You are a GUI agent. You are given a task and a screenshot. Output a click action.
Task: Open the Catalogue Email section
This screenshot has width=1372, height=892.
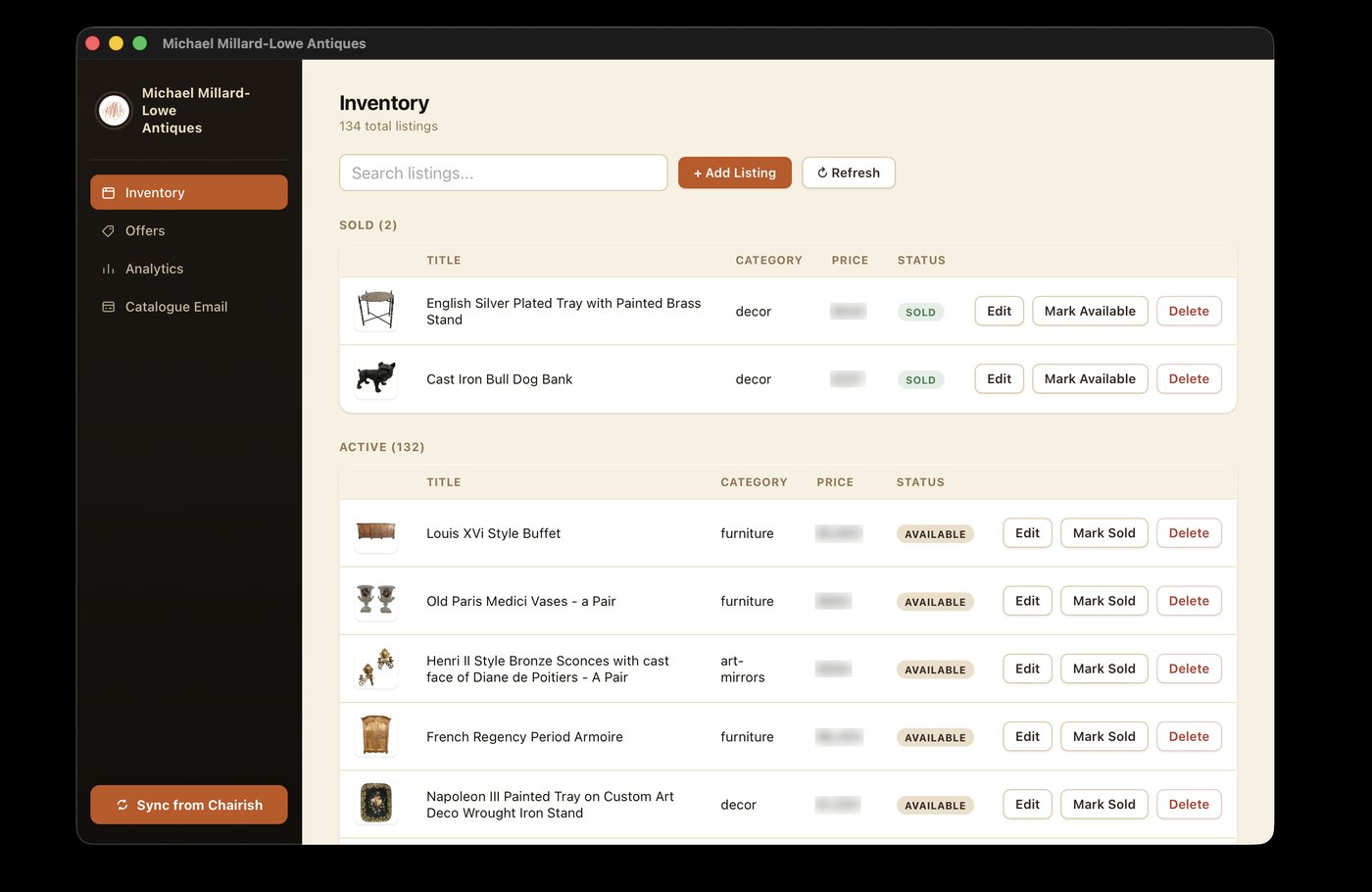[189, 307]
